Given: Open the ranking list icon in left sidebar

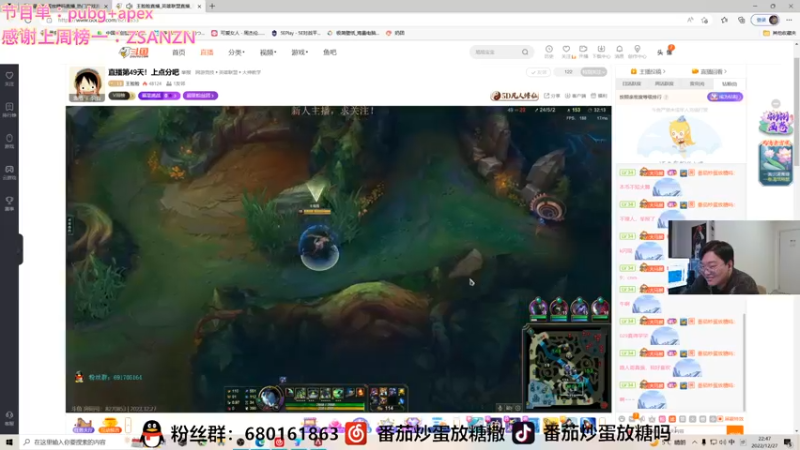Looking at the screenshot, I should (x=9, y=109).
